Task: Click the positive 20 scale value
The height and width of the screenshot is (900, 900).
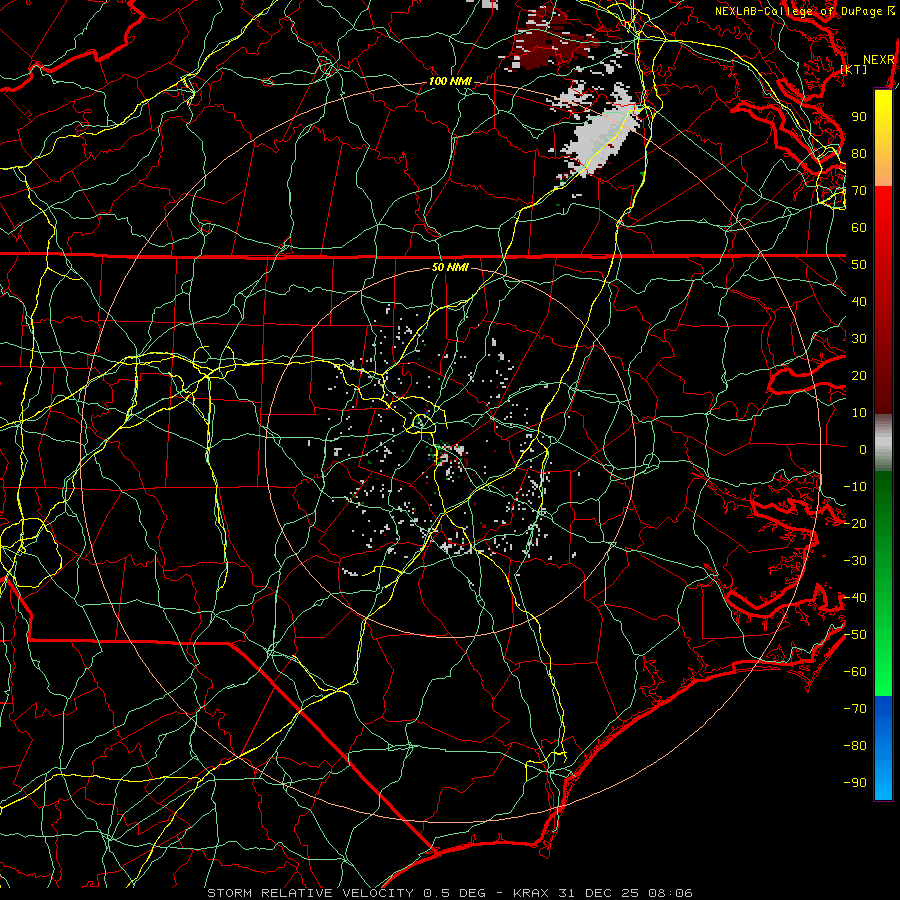Action: (x=859, y=376)
